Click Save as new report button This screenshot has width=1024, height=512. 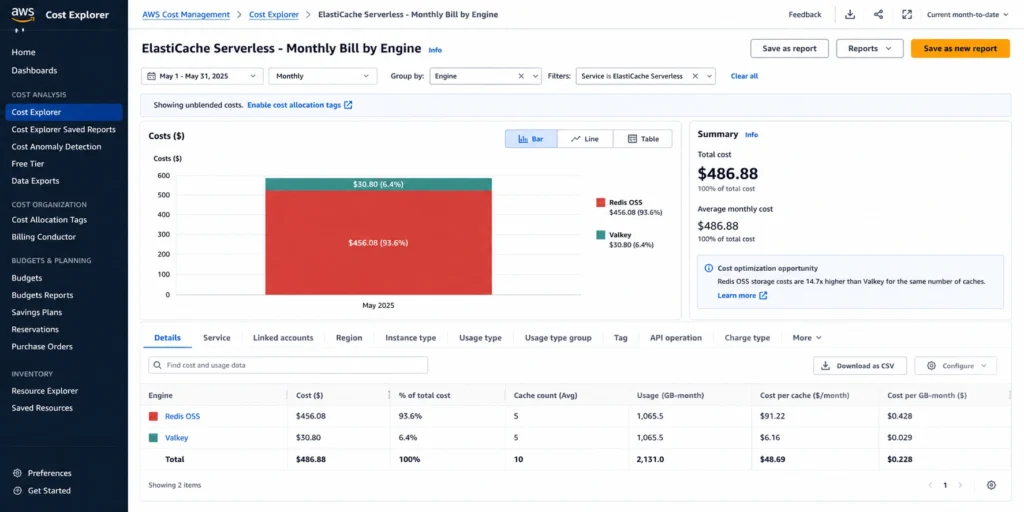(960, 48)
